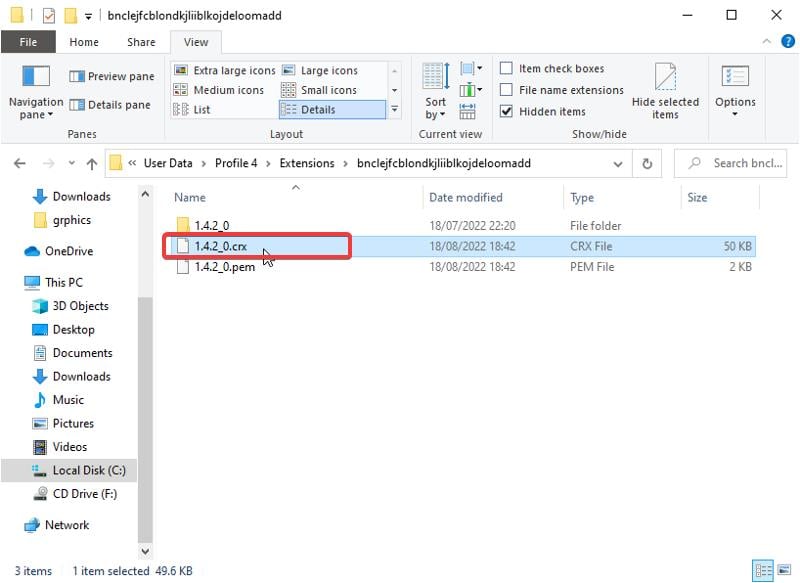Choose Extra large icons layout
Viewport: 800px width, 583px height.
(224, 70)
